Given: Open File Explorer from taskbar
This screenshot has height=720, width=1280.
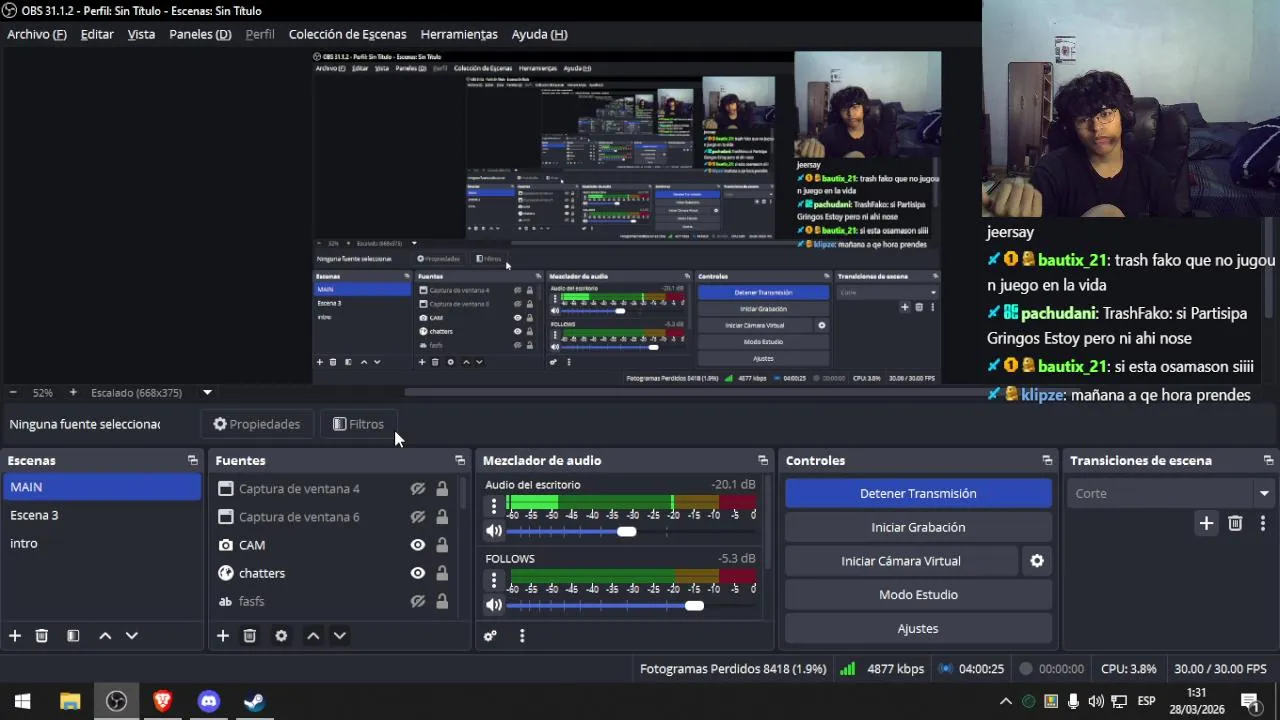Looking at the screenshot, I should [x=70, y=702].
